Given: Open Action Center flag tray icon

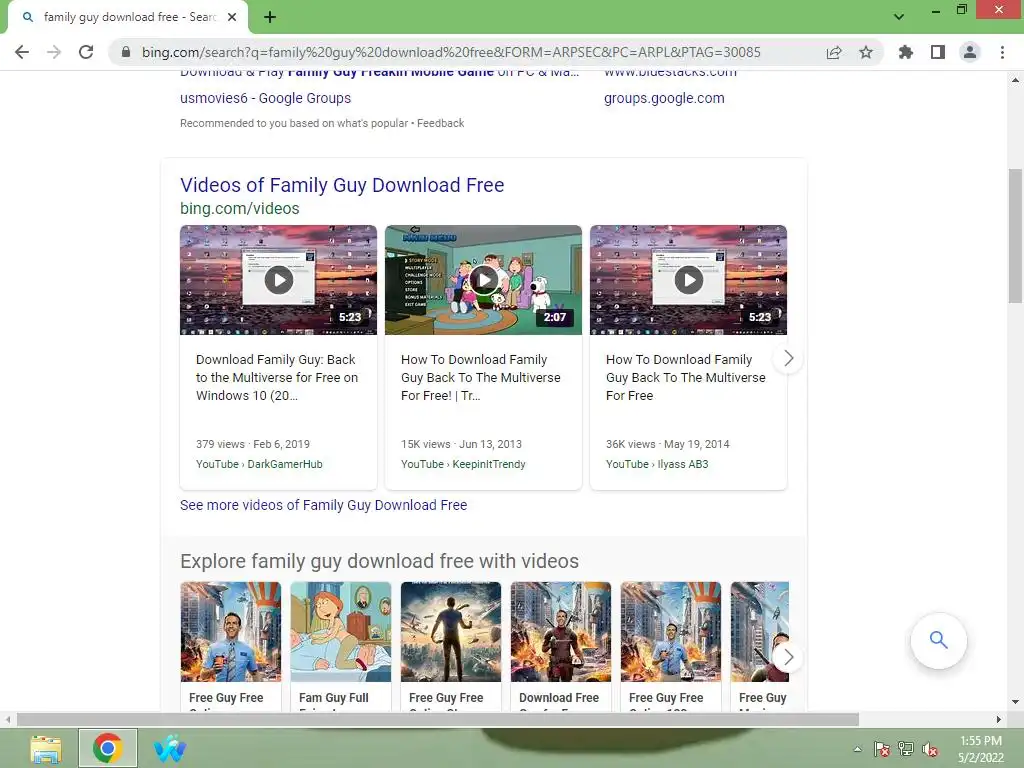Looking at the screenshot, I should point(882,749).
